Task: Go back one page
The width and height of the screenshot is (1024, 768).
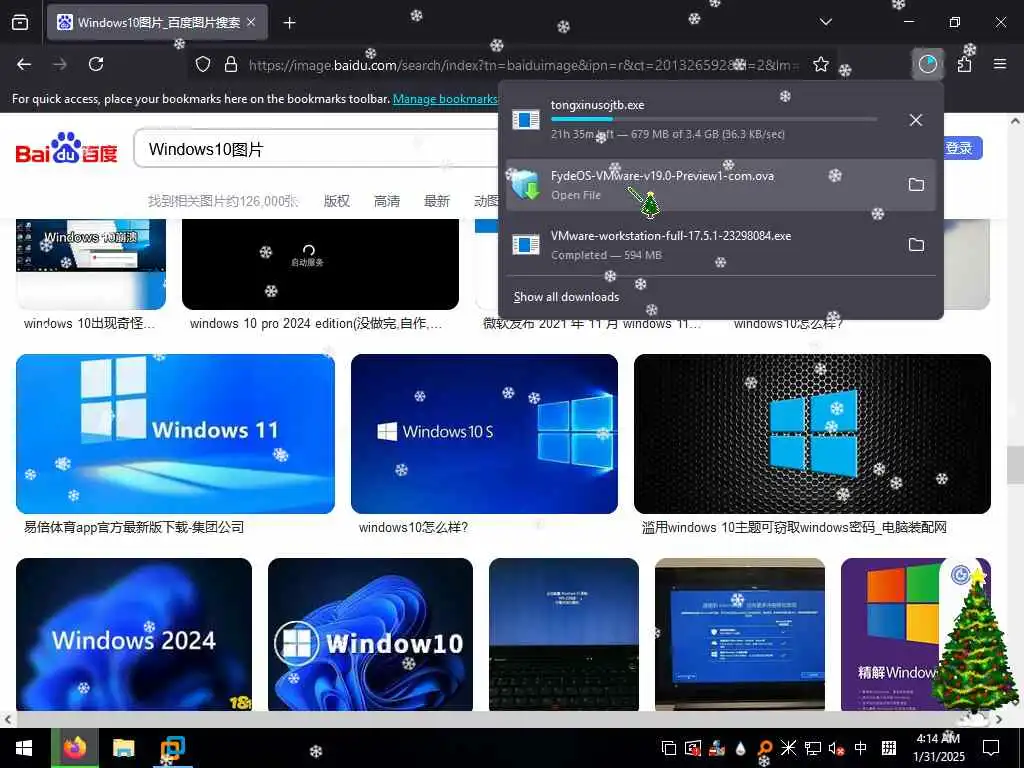Action: pyautogui.click(x=24, y=64)
